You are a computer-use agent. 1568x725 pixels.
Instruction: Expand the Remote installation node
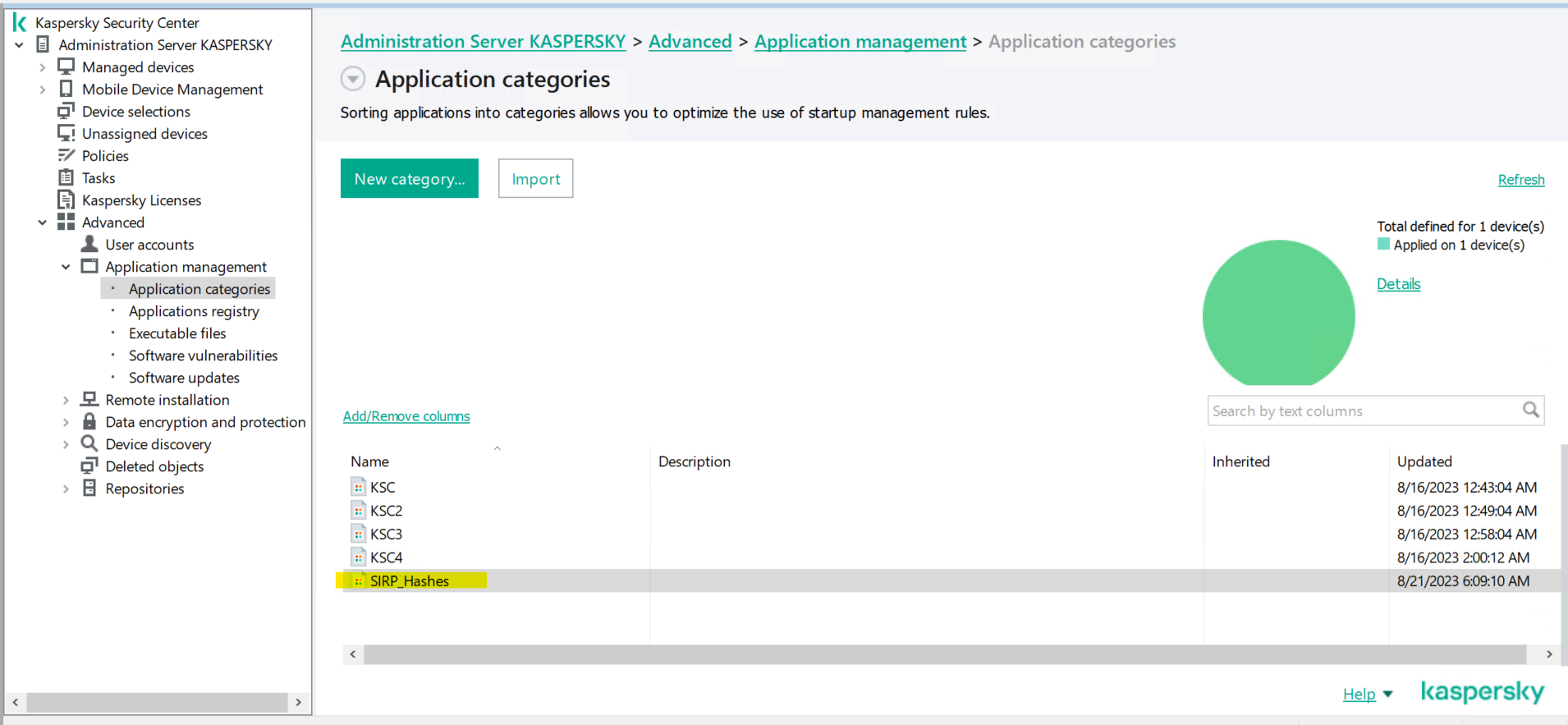(66, 400)
